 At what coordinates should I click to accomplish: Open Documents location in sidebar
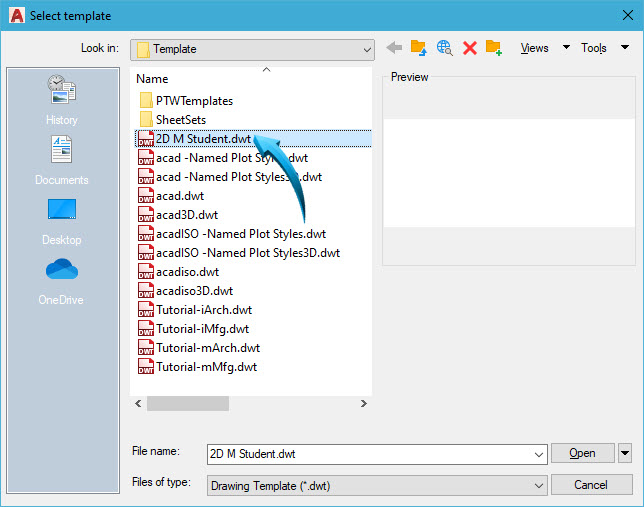click(x=62, y=160)
